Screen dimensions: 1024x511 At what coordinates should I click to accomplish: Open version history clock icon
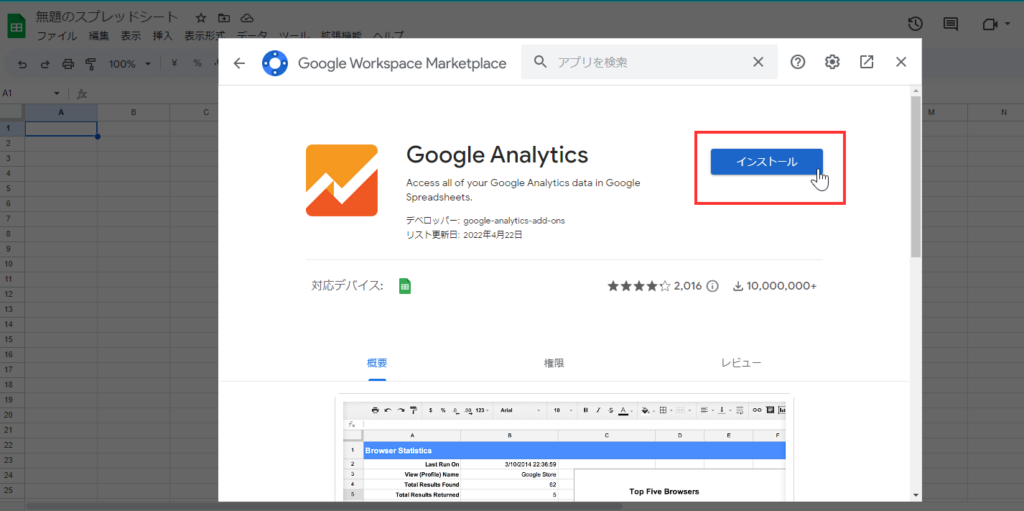tap(916, 24)
